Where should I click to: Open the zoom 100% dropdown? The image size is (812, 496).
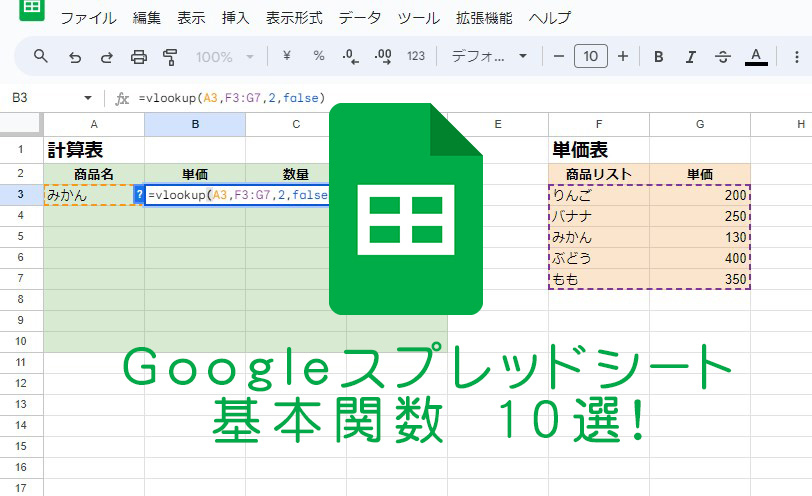(225, 56)
